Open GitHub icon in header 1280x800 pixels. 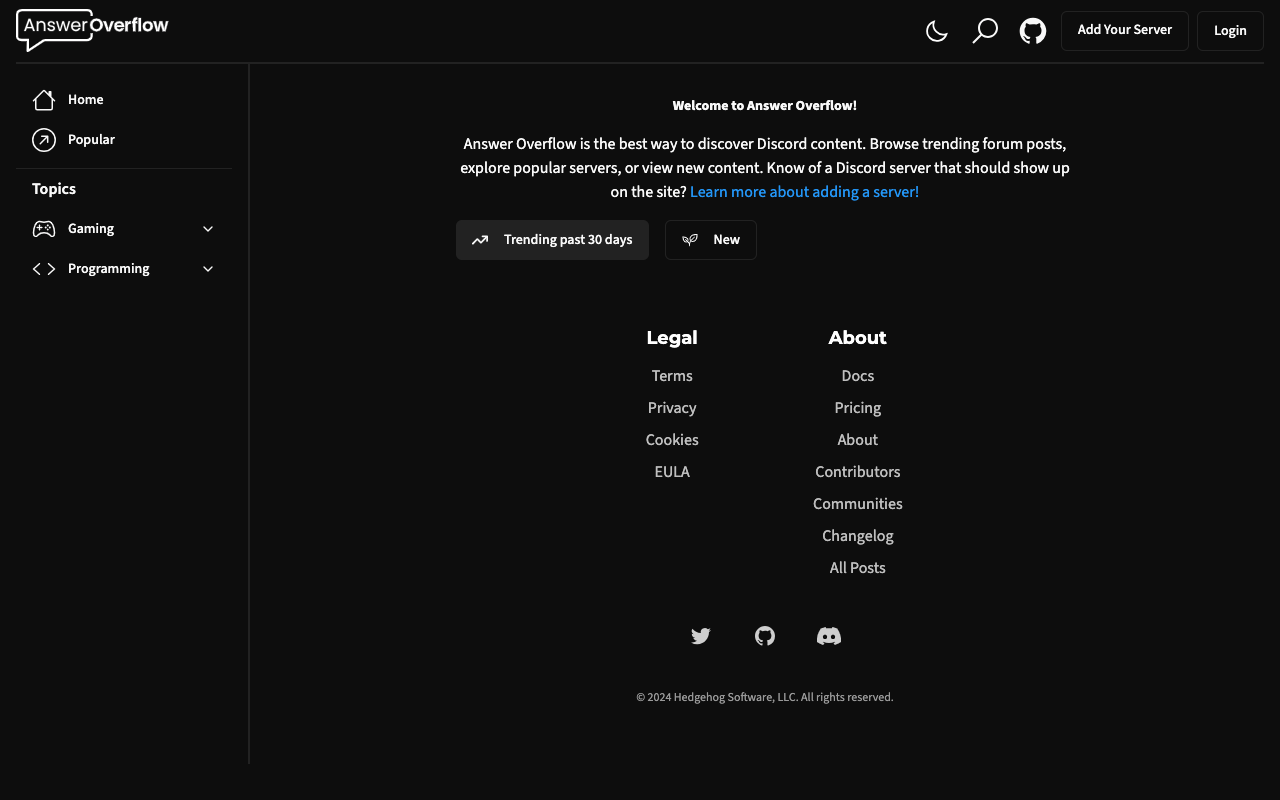[x=1033, y=31]
